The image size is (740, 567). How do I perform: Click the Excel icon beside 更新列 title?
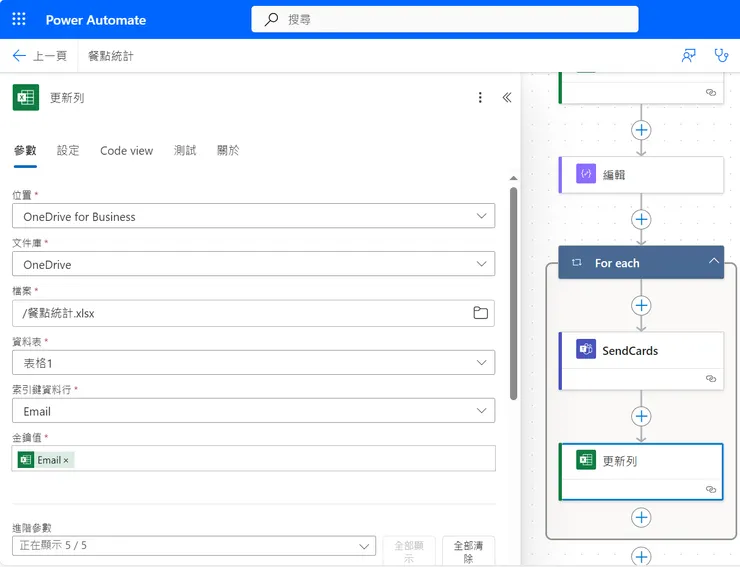tap(26, 97)
